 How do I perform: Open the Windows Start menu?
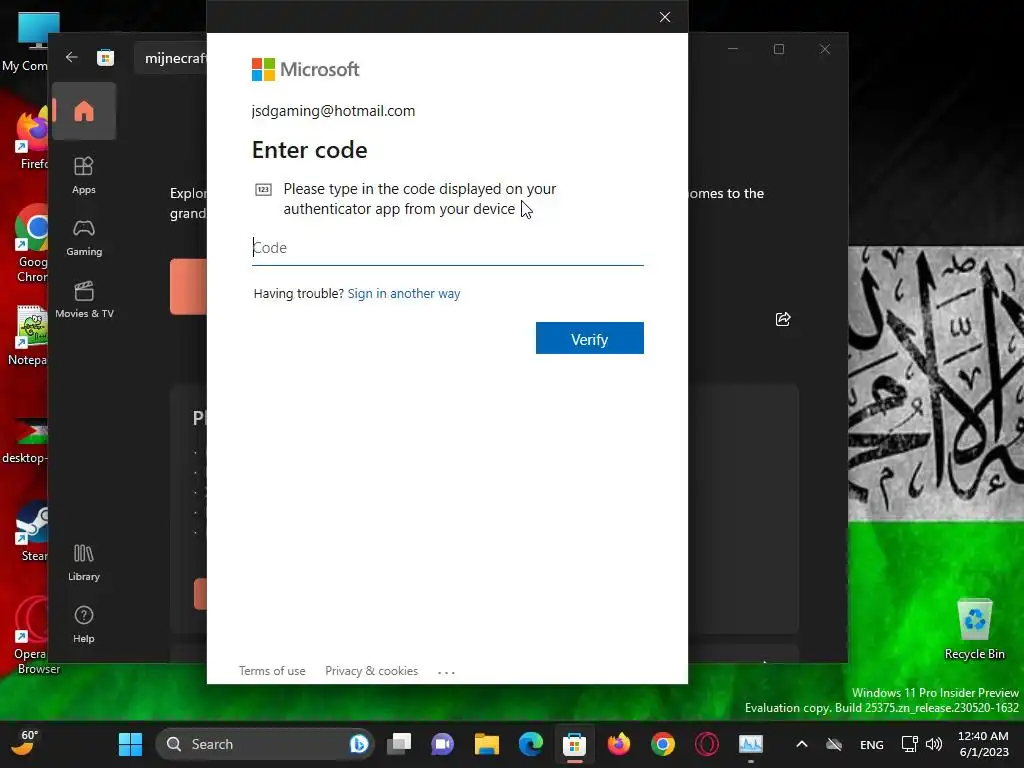point(130,744)
